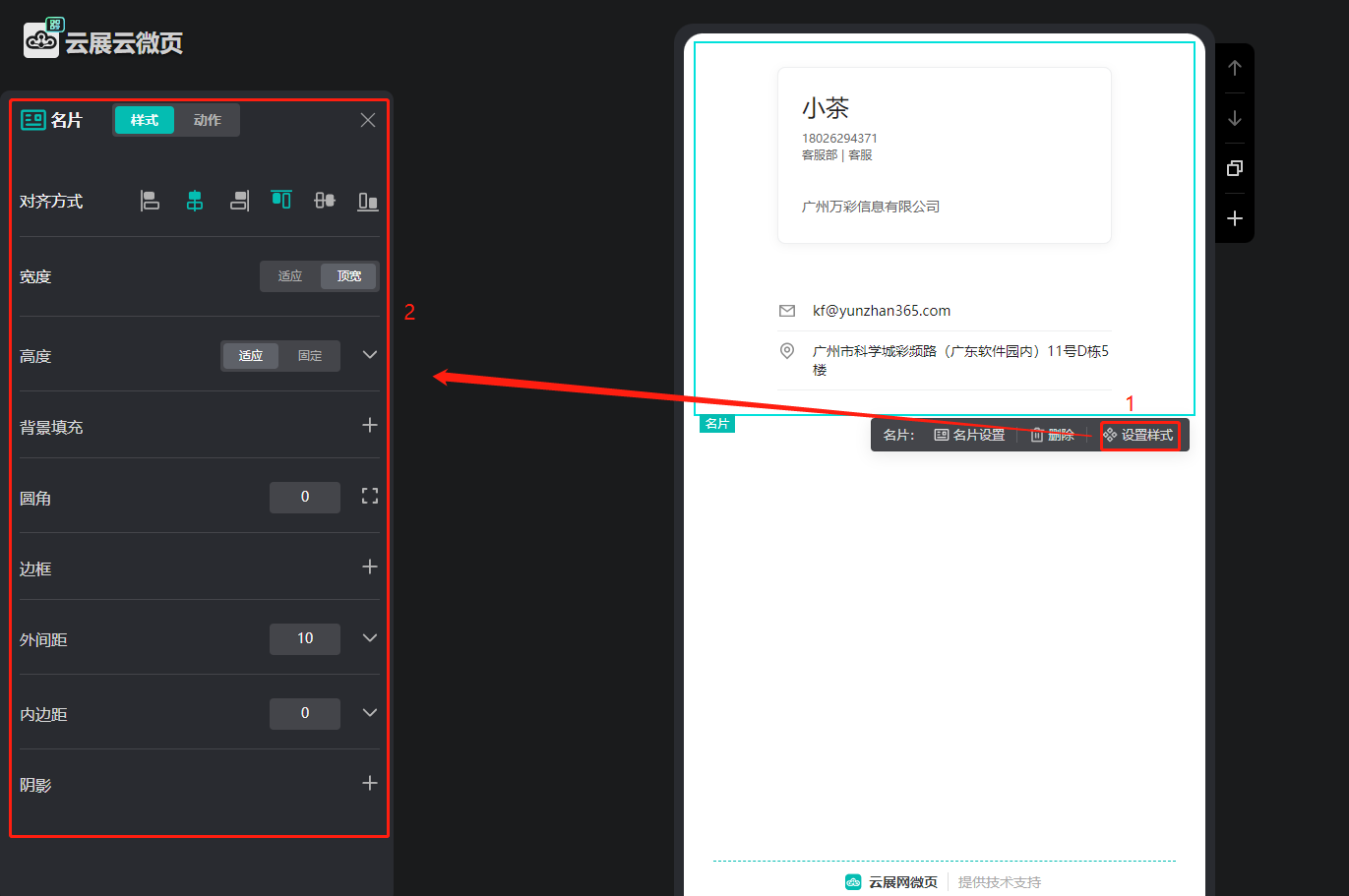Switch to the 动作 tab

click(x=208, y=120)
